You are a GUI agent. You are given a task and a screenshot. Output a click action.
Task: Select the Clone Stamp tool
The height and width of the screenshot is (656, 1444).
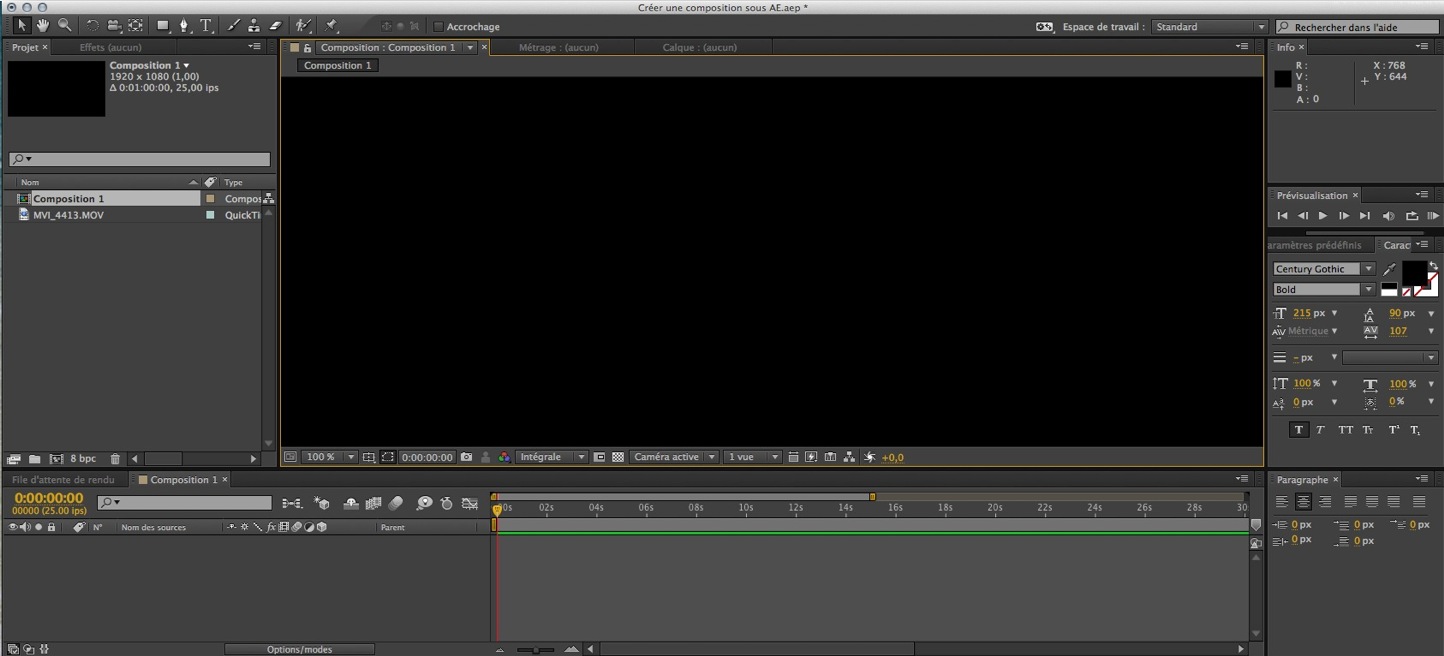(x=254, y=25)
